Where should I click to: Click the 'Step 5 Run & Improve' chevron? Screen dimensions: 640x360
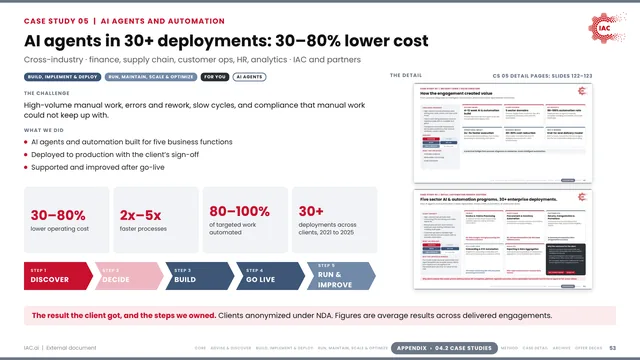[x=341, y=276]
